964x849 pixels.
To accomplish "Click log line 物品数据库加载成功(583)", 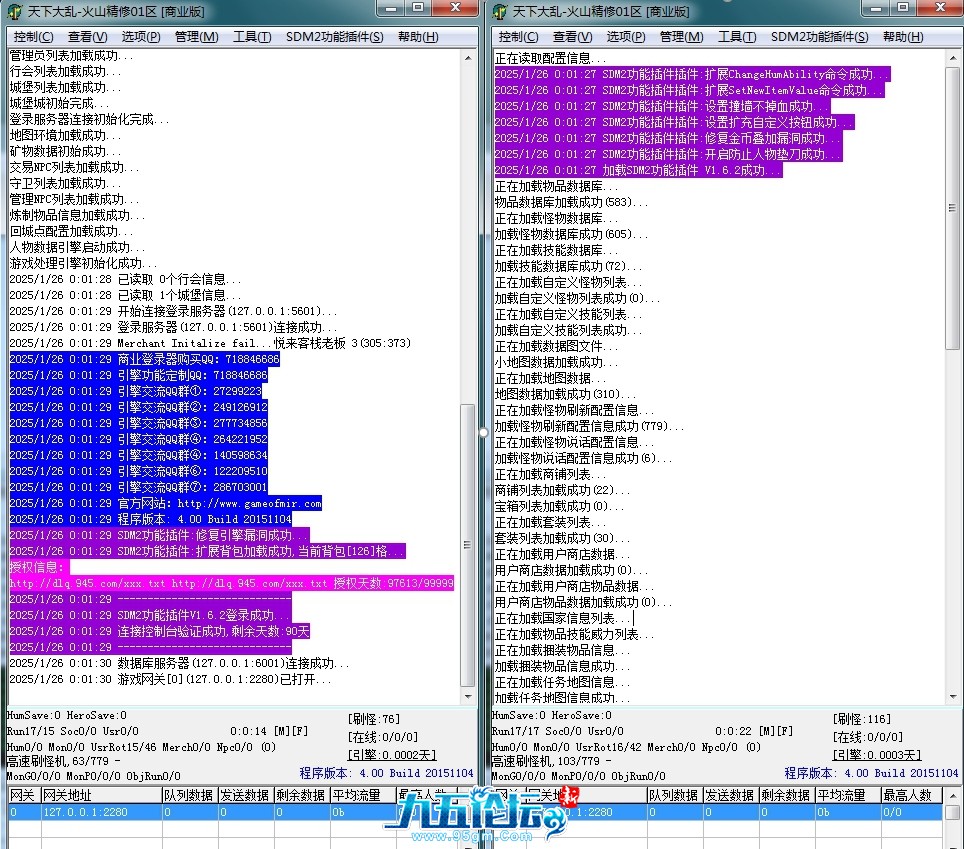I will tap(571, 202).
